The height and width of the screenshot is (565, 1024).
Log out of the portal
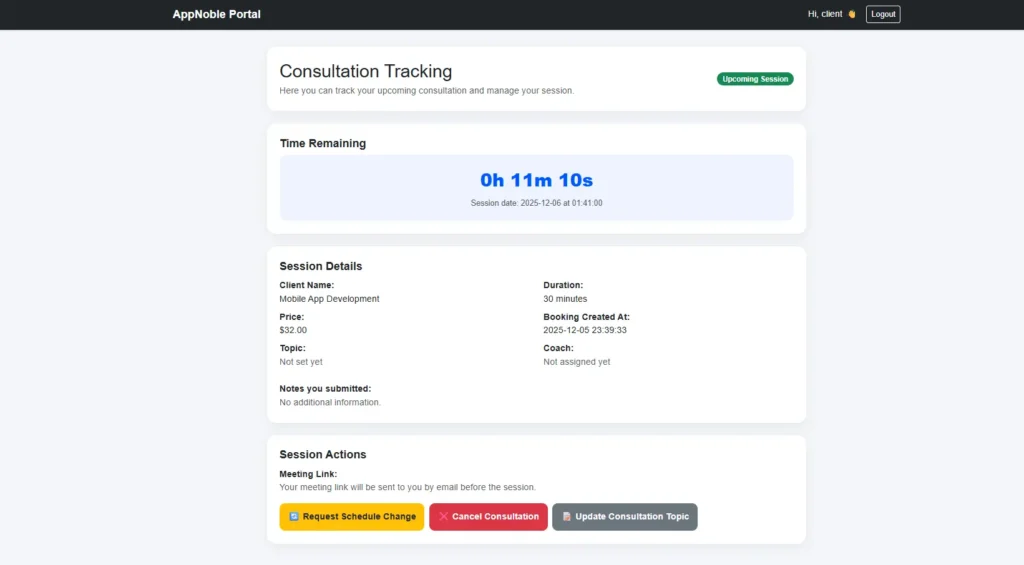point(882,14)
